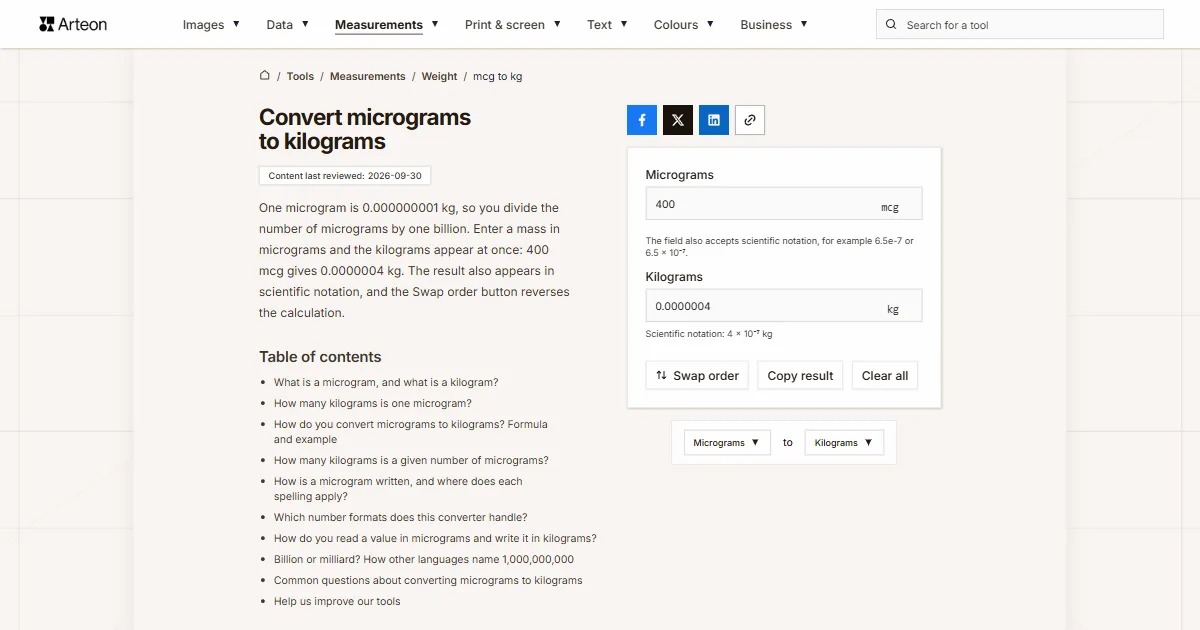The width and height of the screenshot is (1200, 630).
Task: Share page on Facebook
Action: 642,120
